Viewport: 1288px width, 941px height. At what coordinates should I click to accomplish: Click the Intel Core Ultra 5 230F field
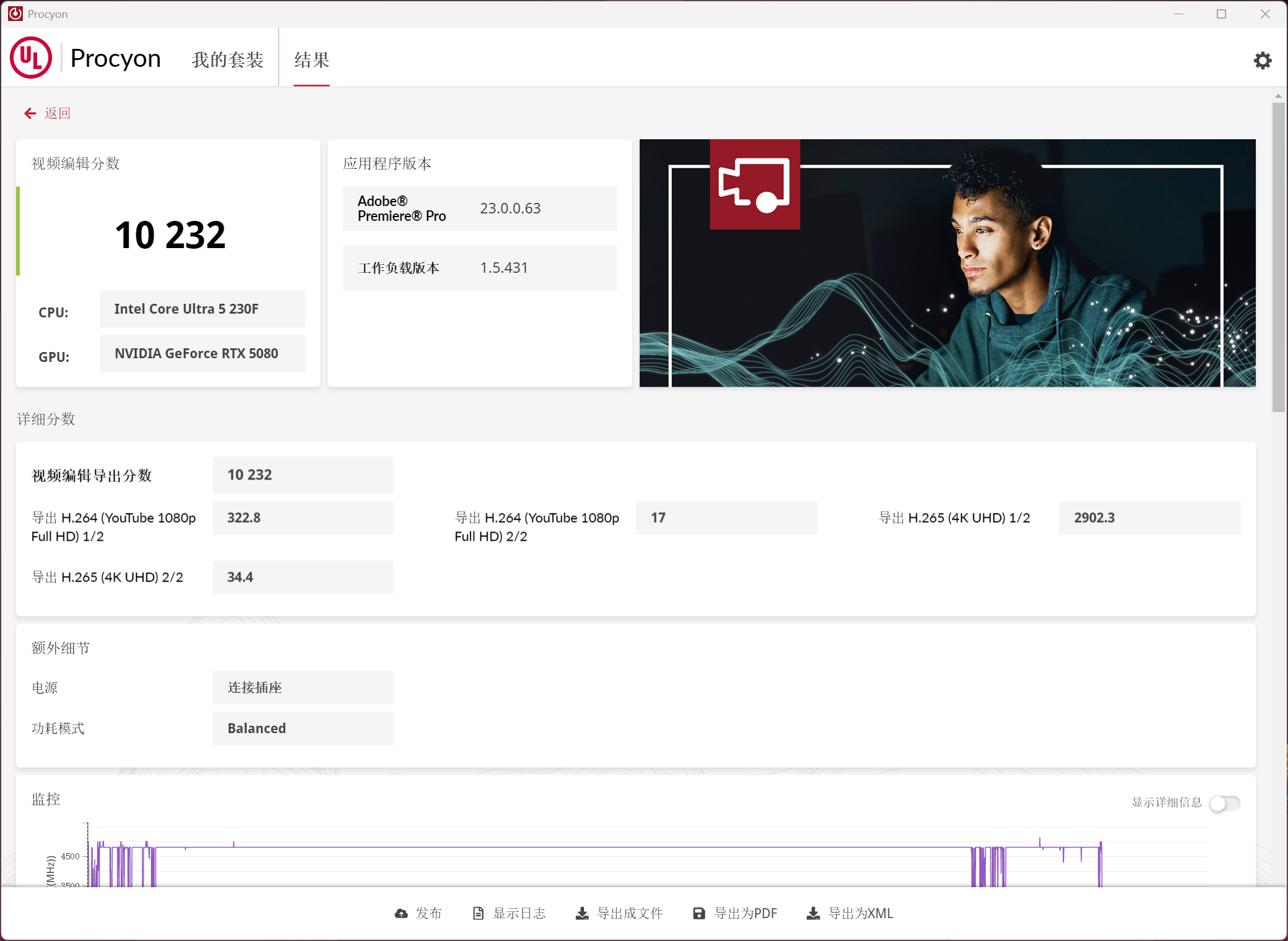[202, 309]
